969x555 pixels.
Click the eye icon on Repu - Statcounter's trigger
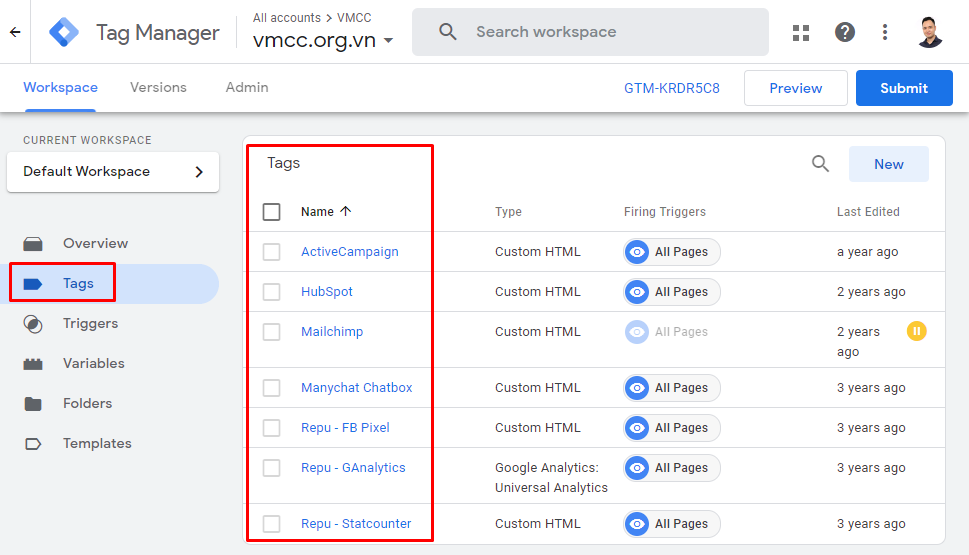point(637,524)
